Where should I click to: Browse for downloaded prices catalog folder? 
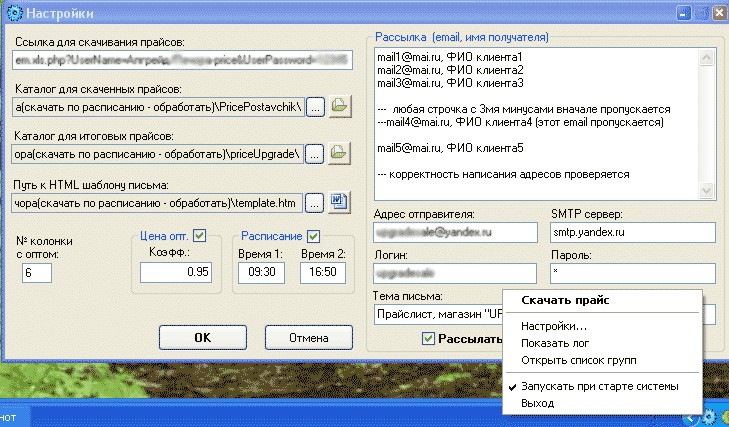pyautogui.click(x=315, y=107)
